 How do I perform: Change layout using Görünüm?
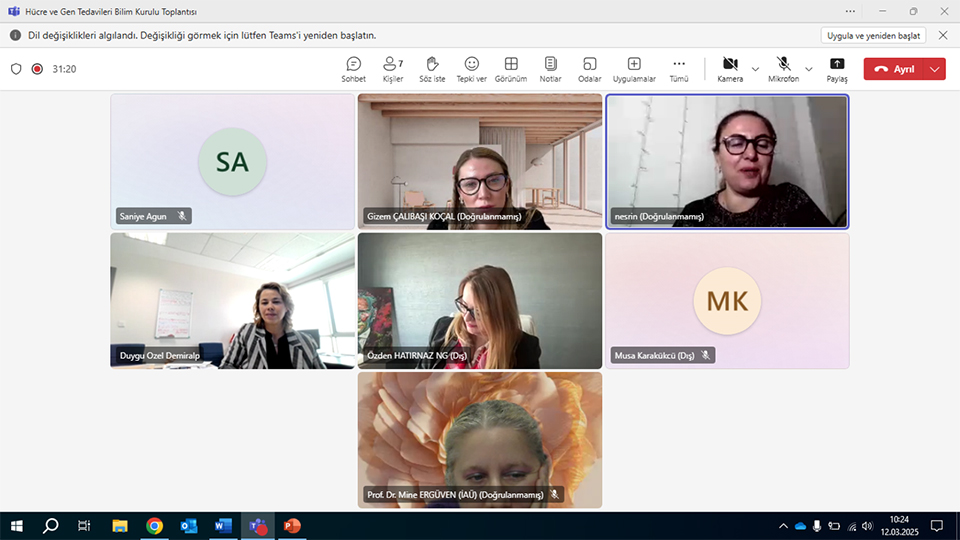coord(511,69)
